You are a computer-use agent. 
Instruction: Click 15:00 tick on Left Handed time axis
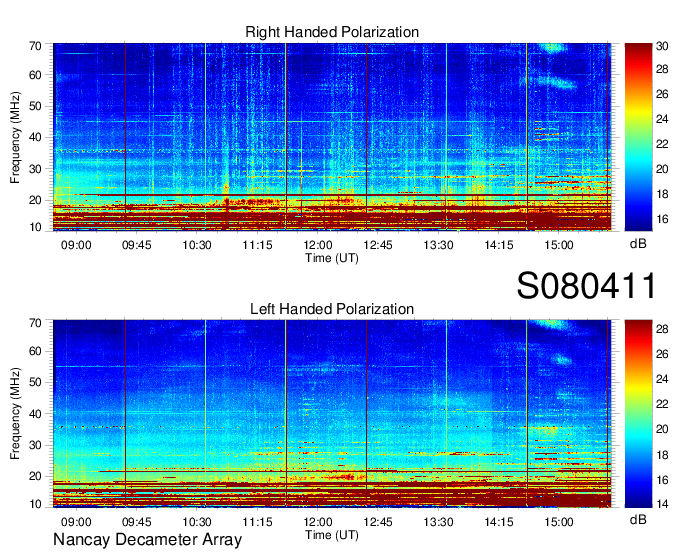point(559,522)
